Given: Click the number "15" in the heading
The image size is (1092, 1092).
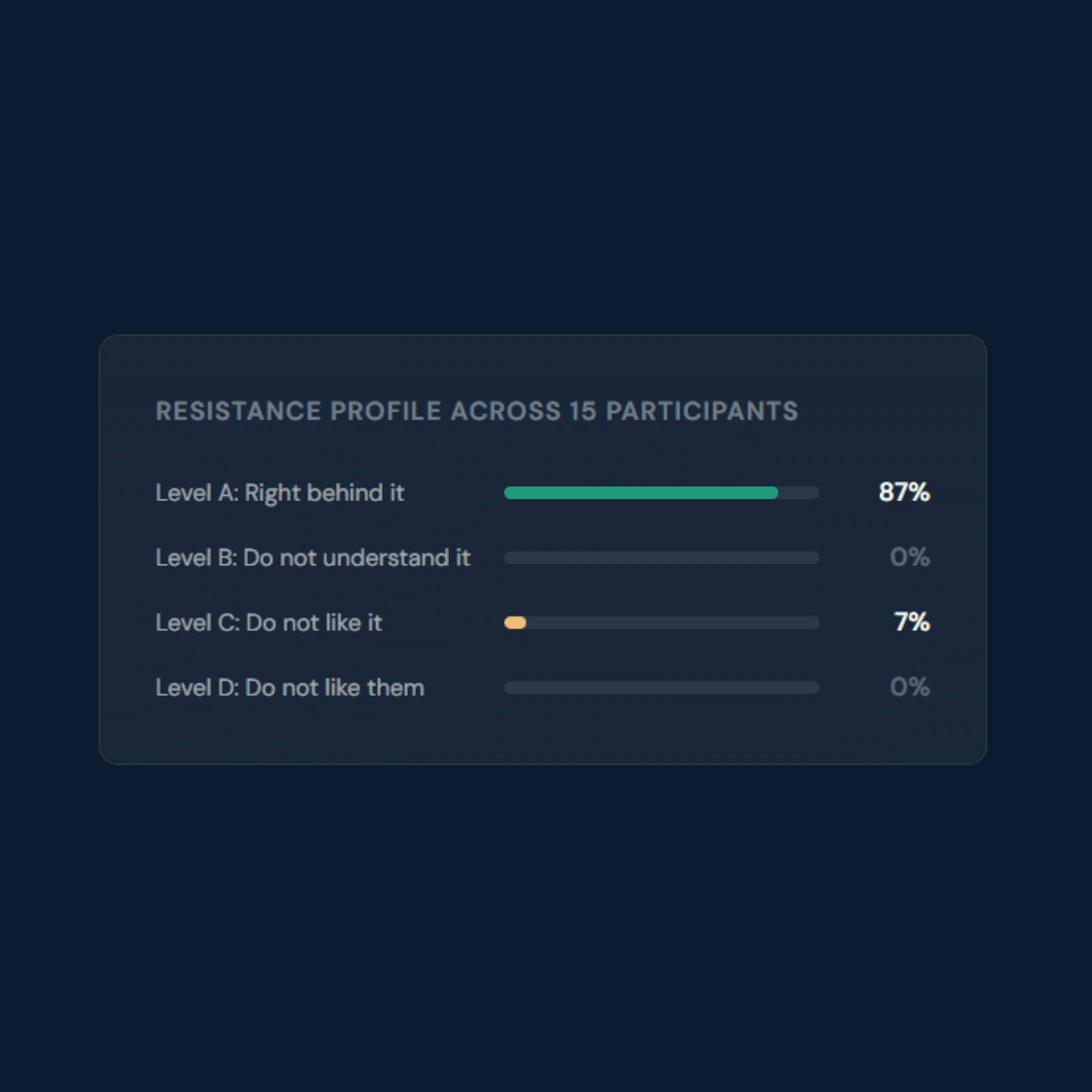Looking at the screenshot, I should (583, 411).
